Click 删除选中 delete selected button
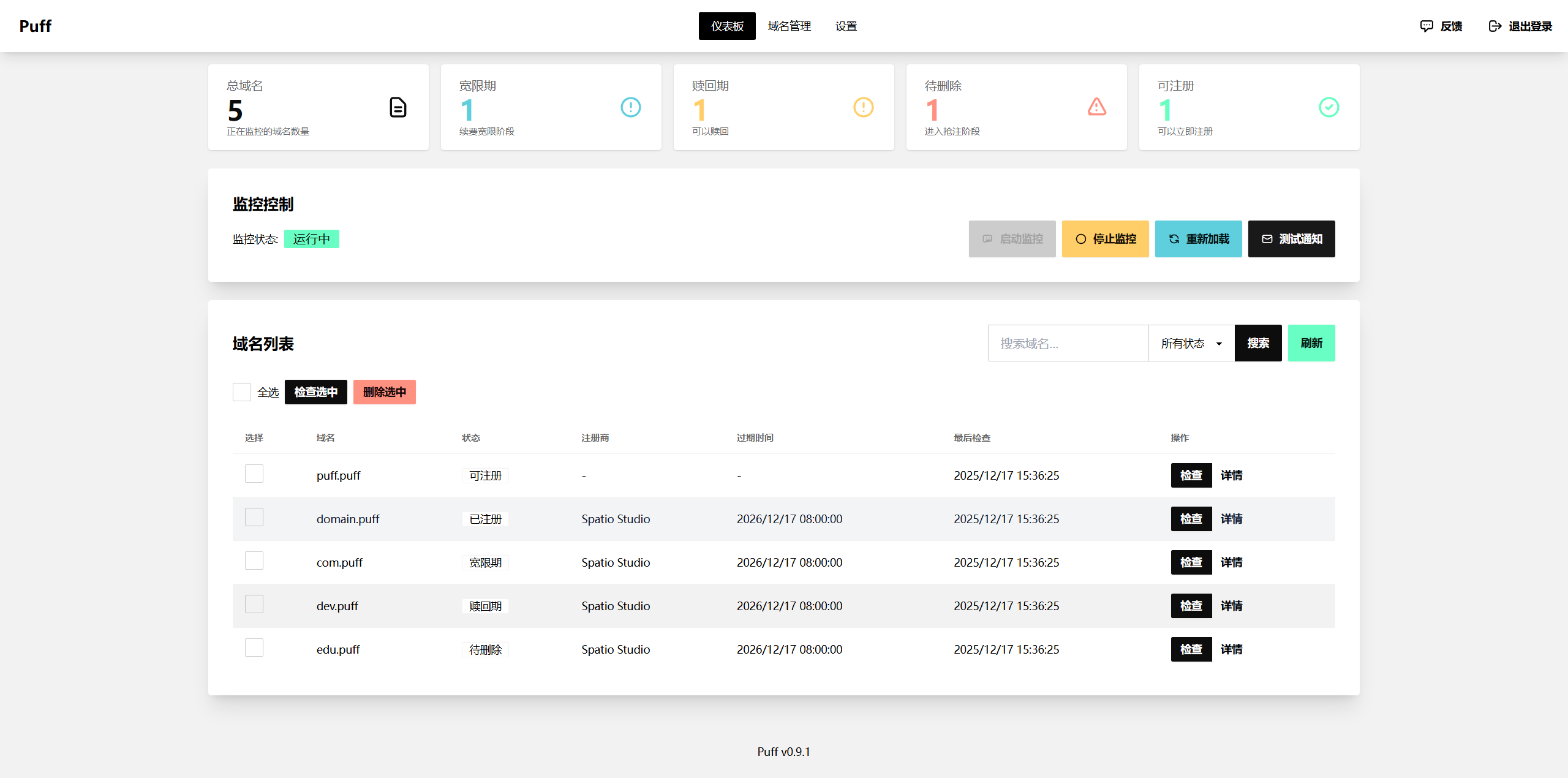This screenshot has width=1568, height=778. tap(384, 392)
